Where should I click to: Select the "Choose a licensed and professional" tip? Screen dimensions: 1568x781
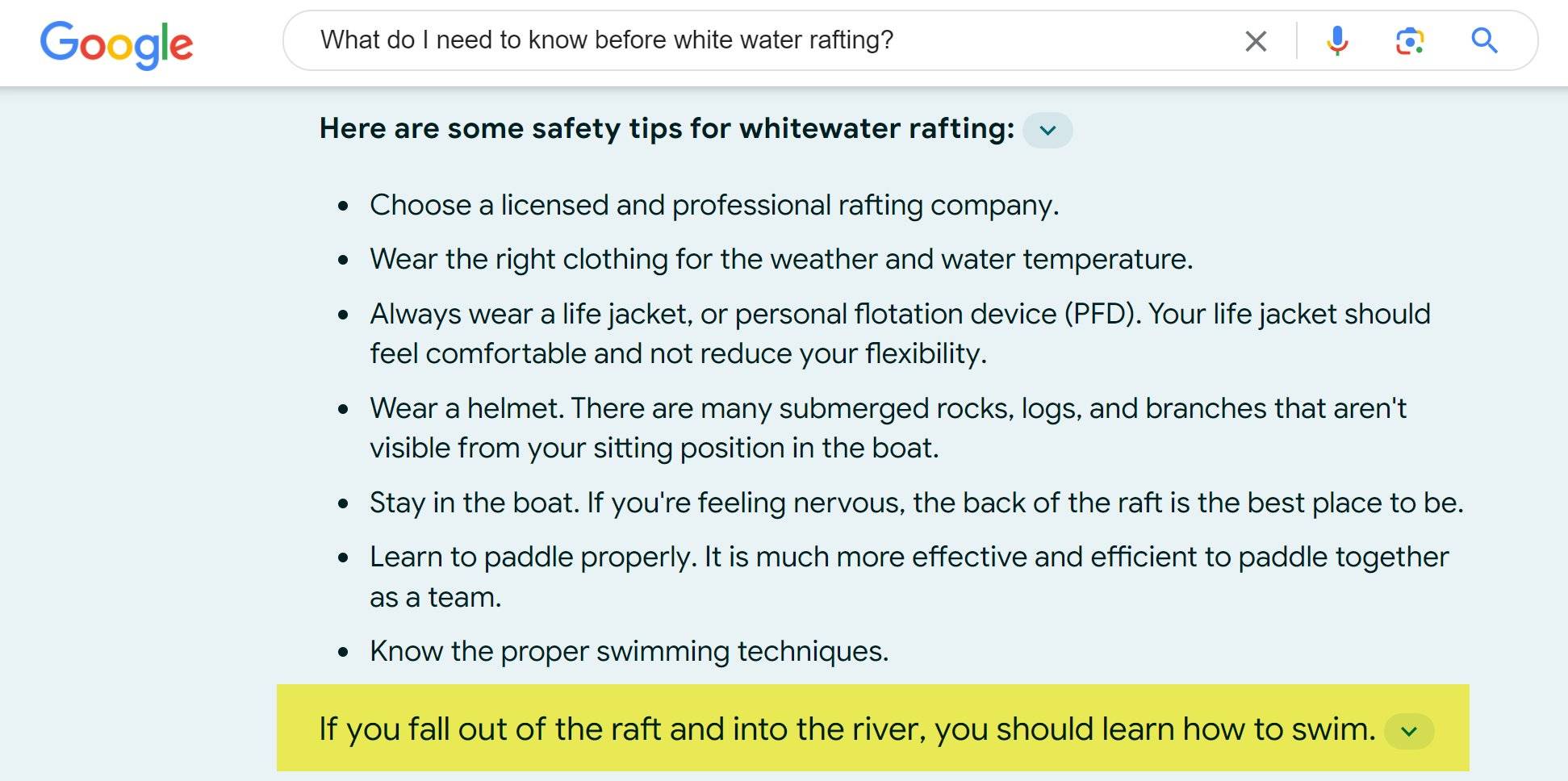pyautogui.click(x=713, y=206)
